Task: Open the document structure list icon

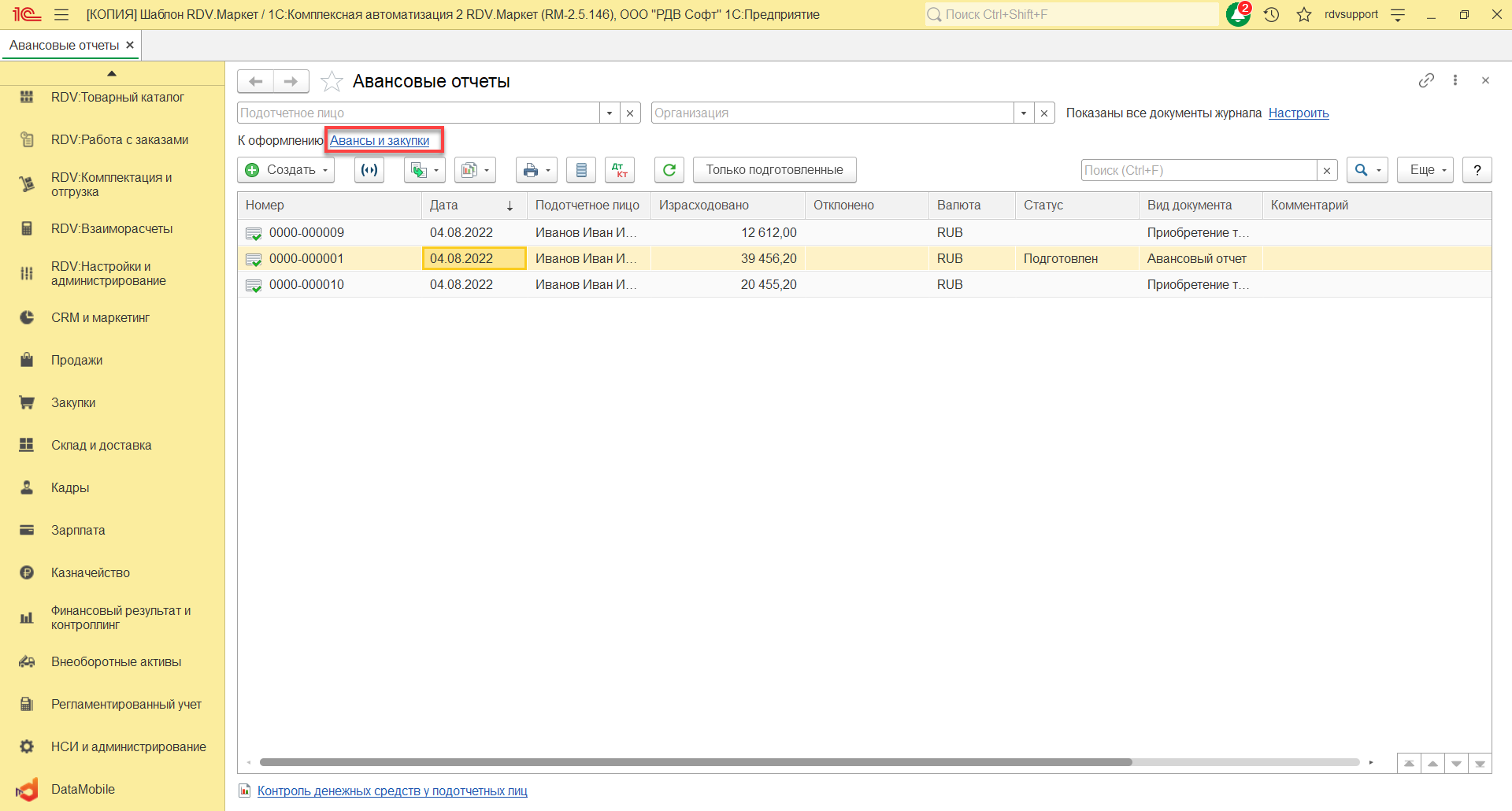Action: [581, 170]
